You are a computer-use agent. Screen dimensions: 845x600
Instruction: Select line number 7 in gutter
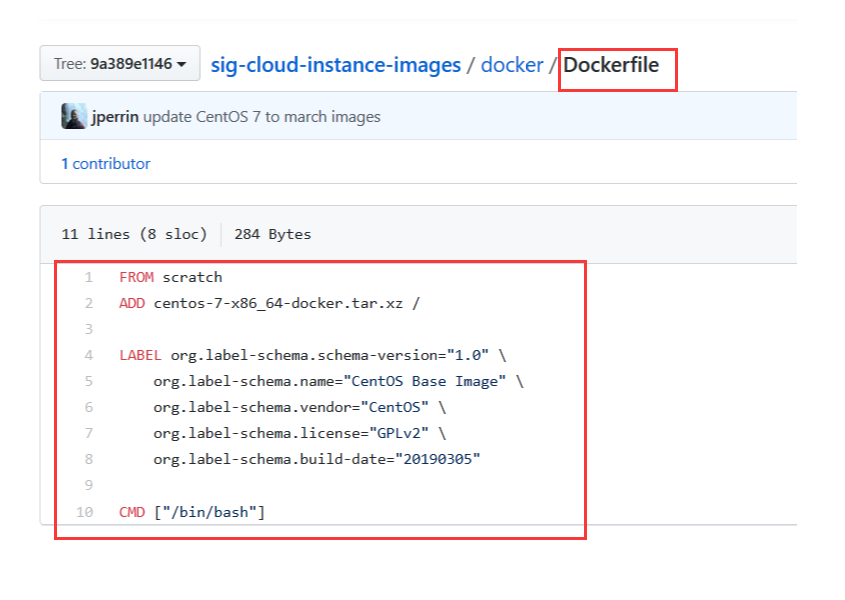[89, 433]
